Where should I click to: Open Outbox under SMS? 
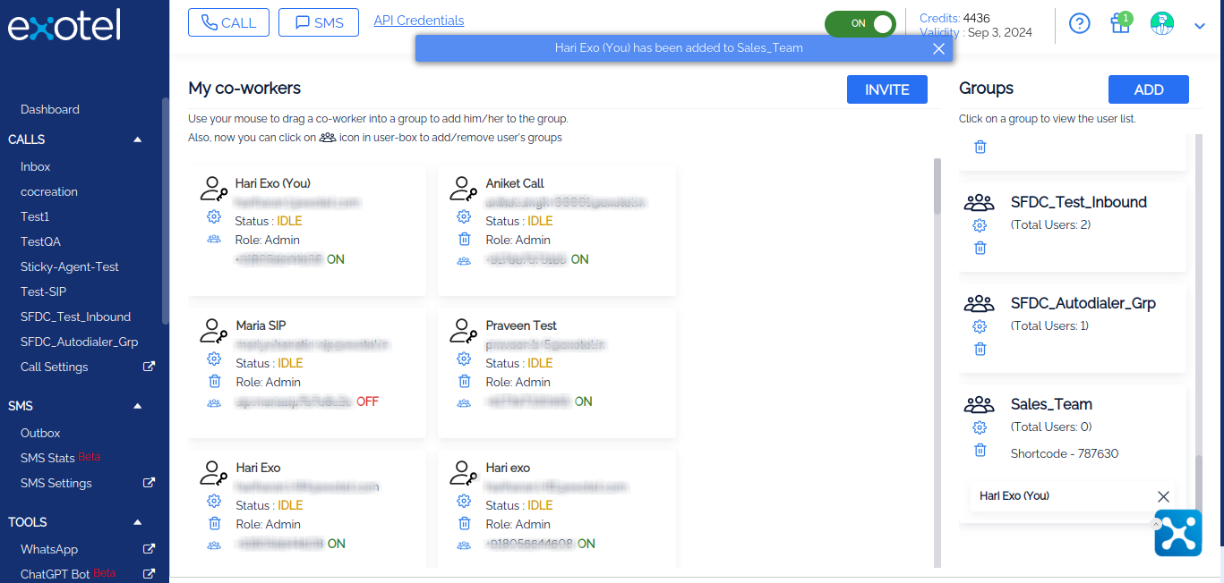pyautogui.click(x=41, y=433)
